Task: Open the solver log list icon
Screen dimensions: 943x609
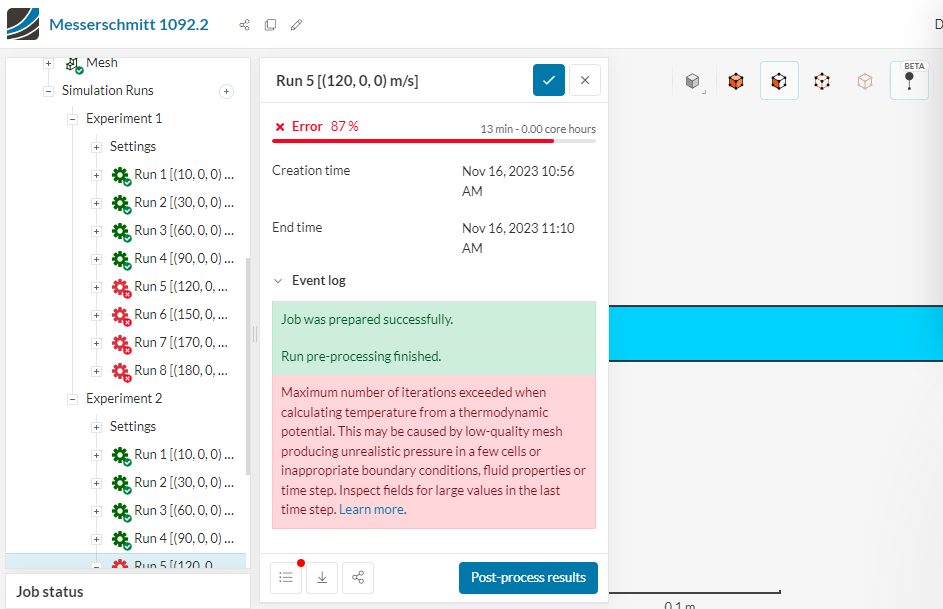Action: [x=286, y=578]
